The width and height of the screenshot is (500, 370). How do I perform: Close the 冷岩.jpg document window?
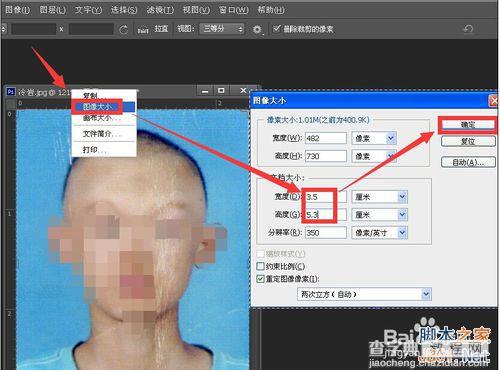pyautogui.click(x=243, y=90)
